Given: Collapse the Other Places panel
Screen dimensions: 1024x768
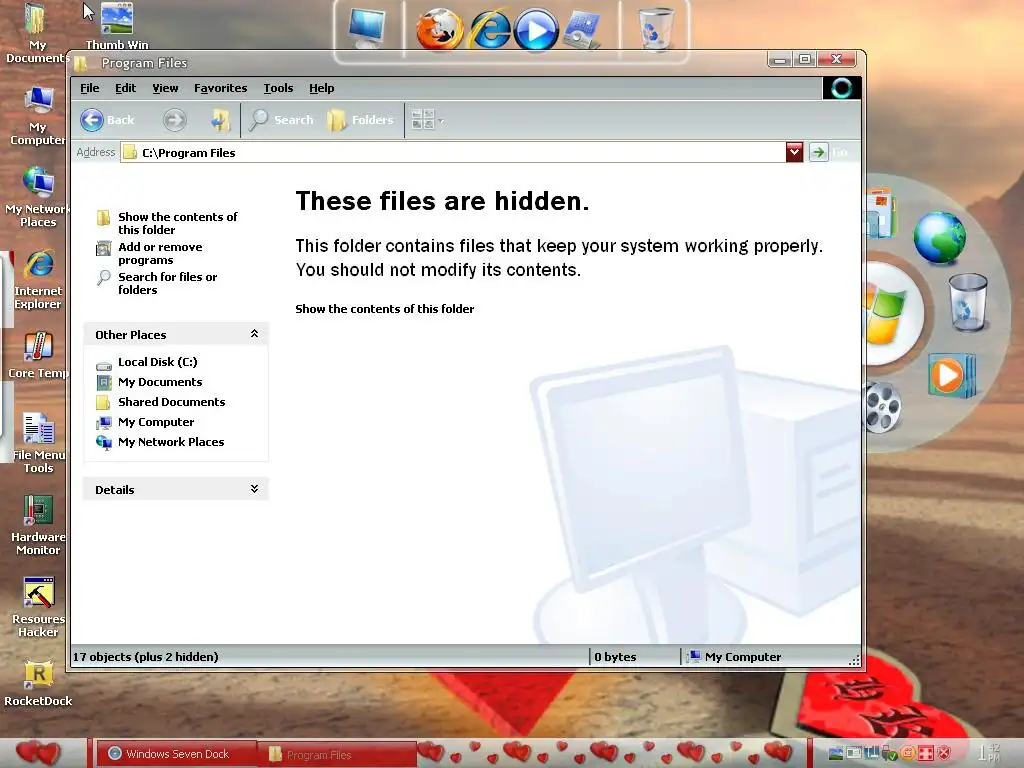Looking at the screenshot, I should click(x=254, y=334).
